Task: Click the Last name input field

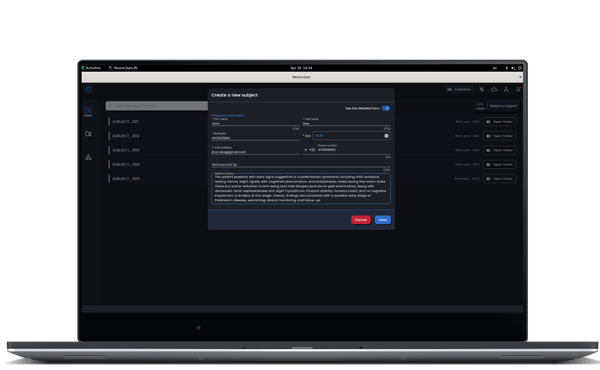Action: click(x=346, y=123)
